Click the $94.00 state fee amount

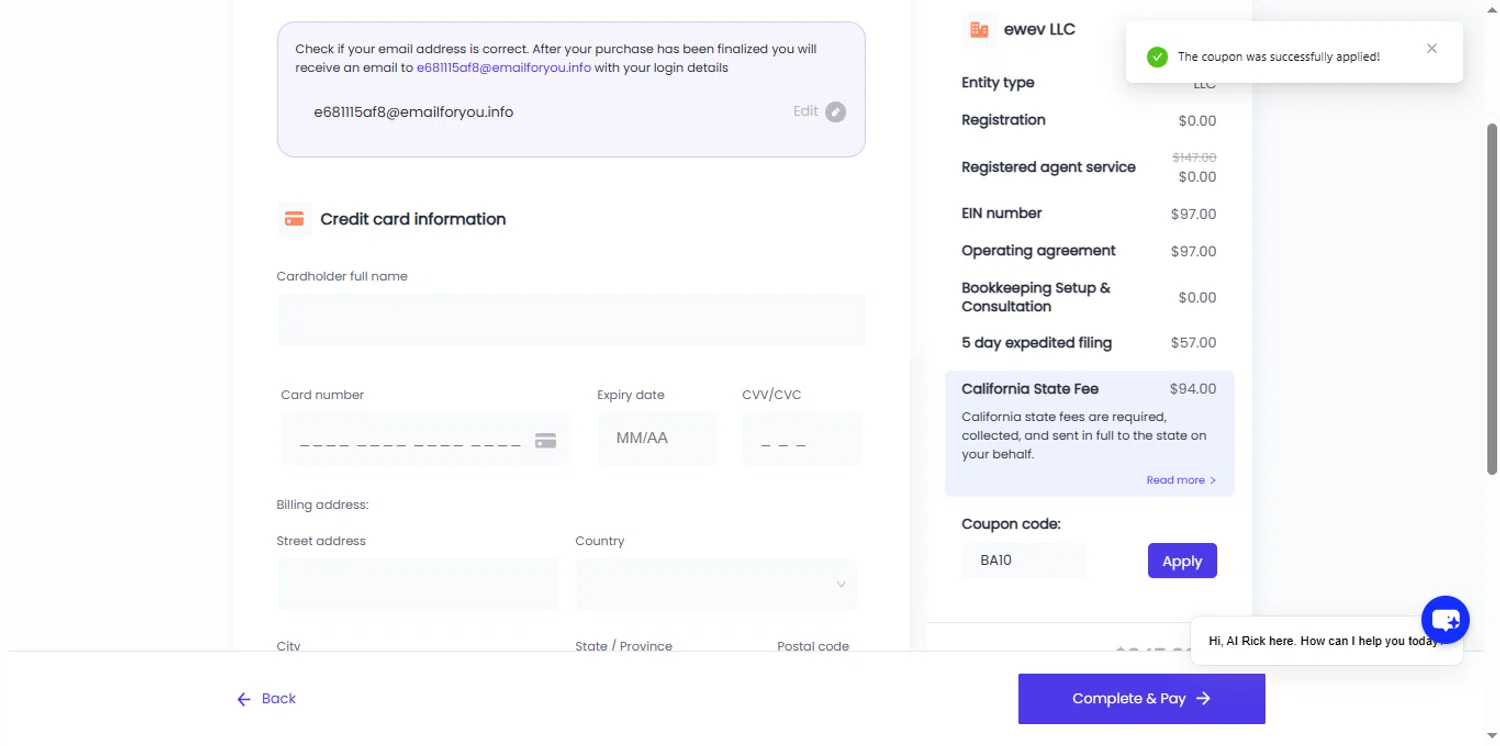pos(1193,389)
